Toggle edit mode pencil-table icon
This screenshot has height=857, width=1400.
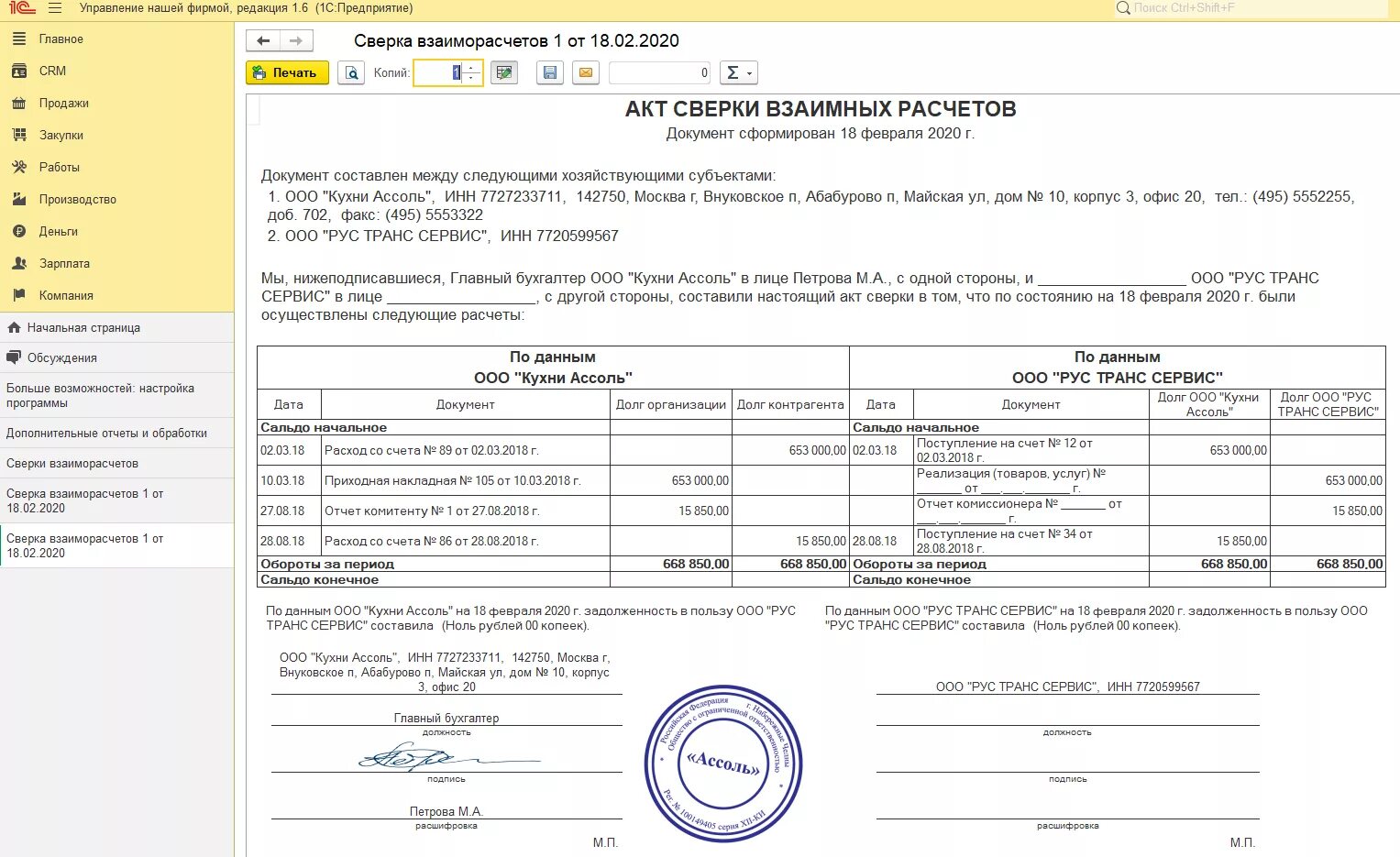click(x=504, y=72)
